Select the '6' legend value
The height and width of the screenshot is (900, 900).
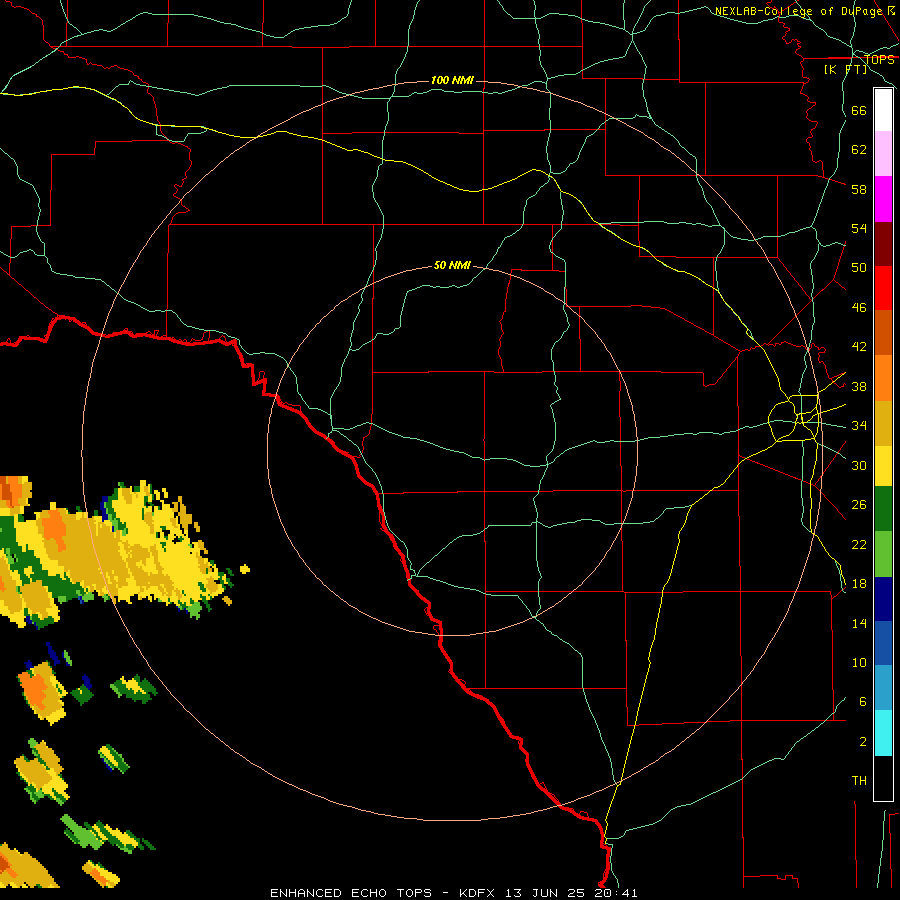coord(862,701)
